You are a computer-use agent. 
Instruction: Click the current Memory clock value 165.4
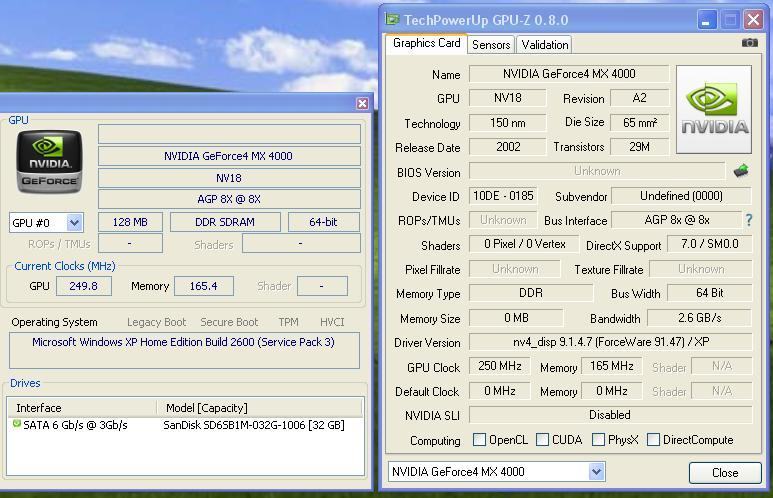[204, 286]
